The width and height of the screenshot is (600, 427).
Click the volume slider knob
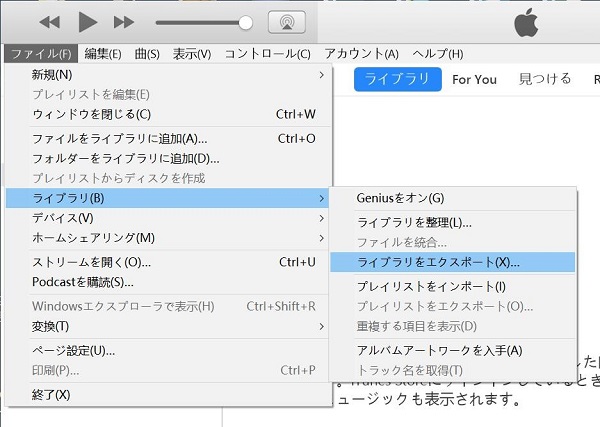tap(245, 23)
